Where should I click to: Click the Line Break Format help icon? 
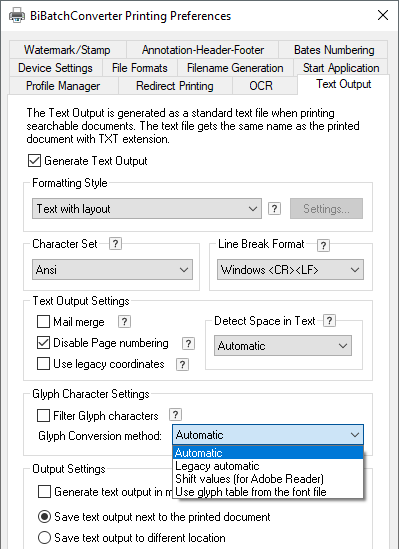323,245
